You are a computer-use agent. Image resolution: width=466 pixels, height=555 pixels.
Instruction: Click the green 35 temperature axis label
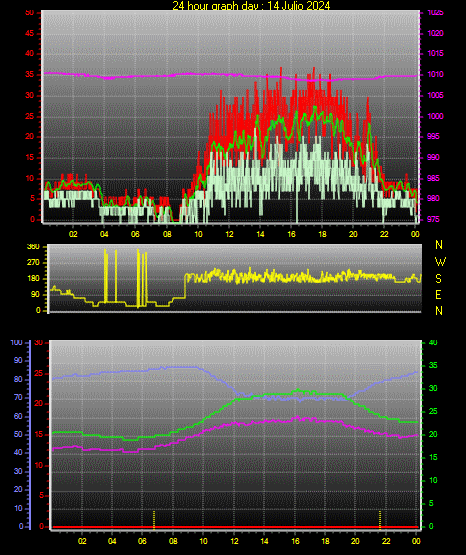click(x=433, y=365)
